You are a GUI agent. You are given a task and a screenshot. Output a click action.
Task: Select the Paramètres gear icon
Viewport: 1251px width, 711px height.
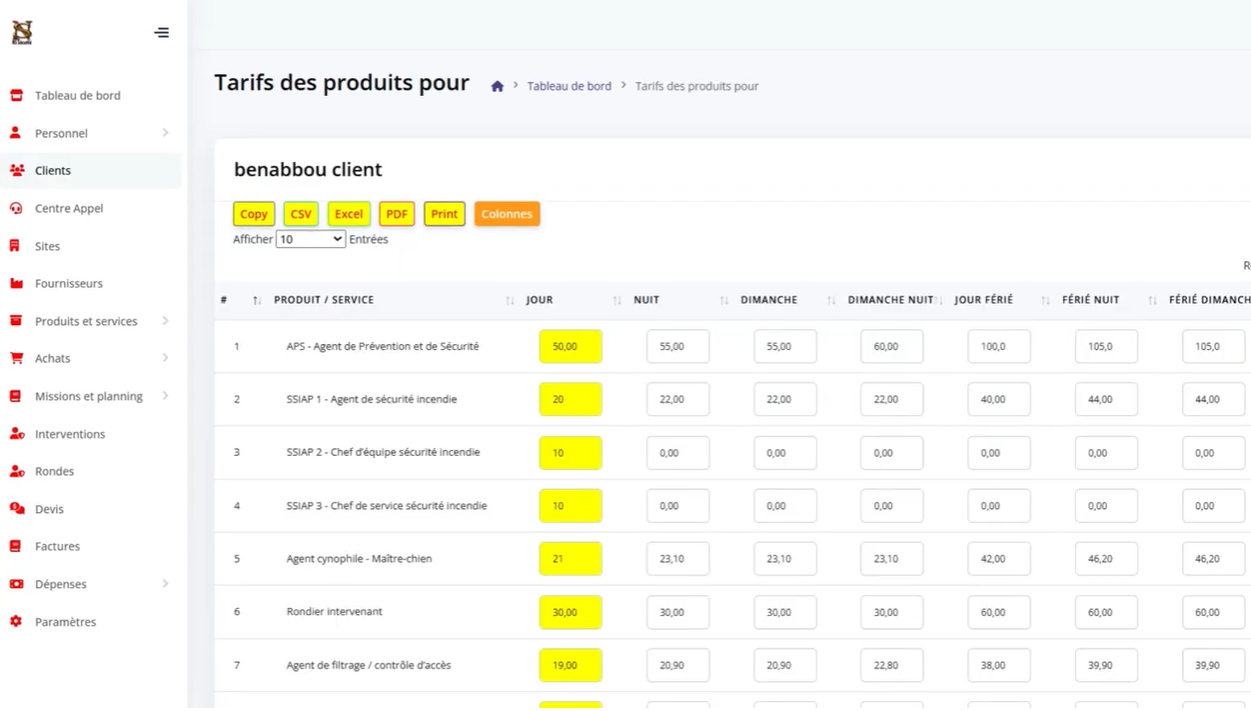coord(16,621)
